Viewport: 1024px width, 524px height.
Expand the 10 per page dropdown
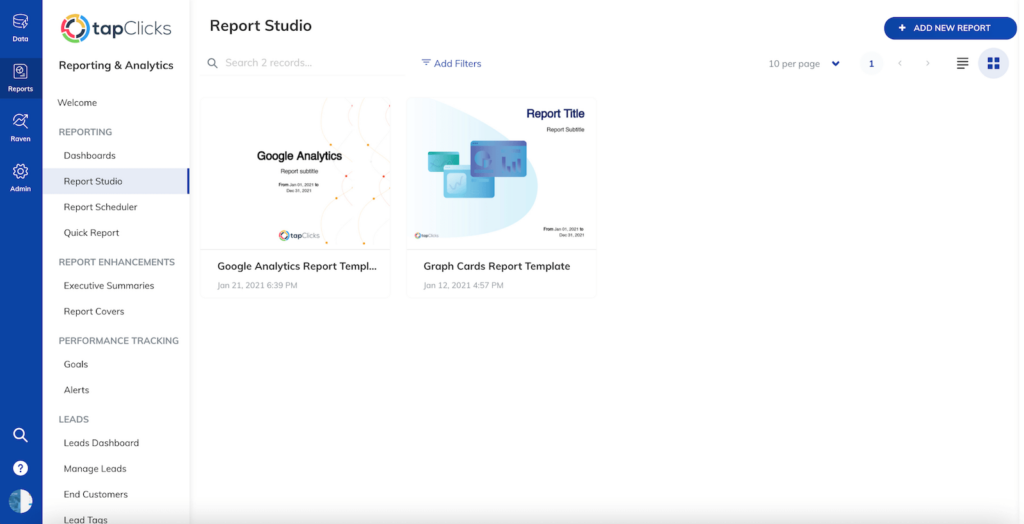(x=804, y=63)
